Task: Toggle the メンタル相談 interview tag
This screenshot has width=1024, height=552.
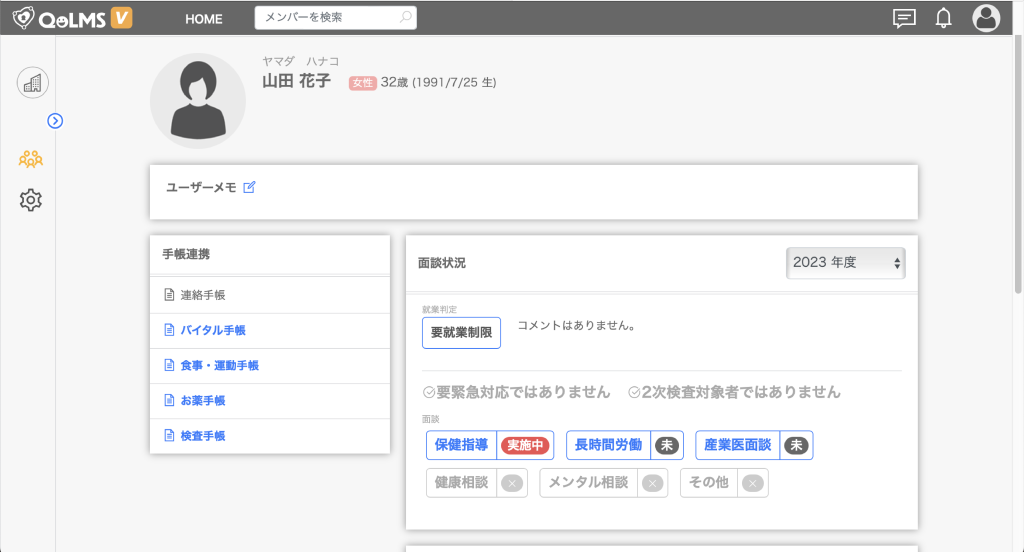Action: [602, 483]
